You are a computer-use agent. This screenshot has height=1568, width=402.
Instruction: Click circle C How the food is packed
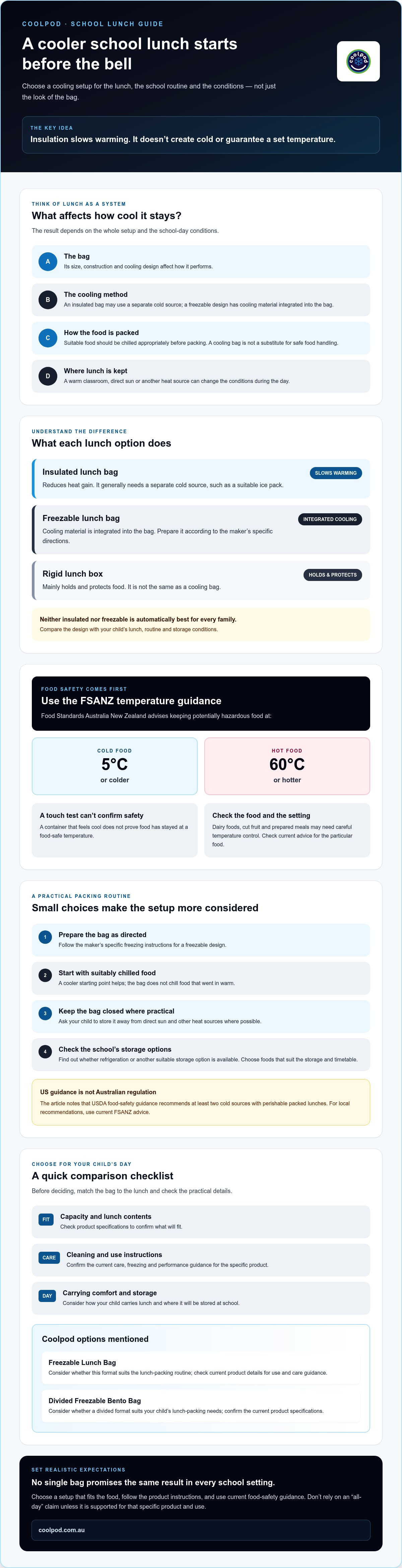click(48, 338)
